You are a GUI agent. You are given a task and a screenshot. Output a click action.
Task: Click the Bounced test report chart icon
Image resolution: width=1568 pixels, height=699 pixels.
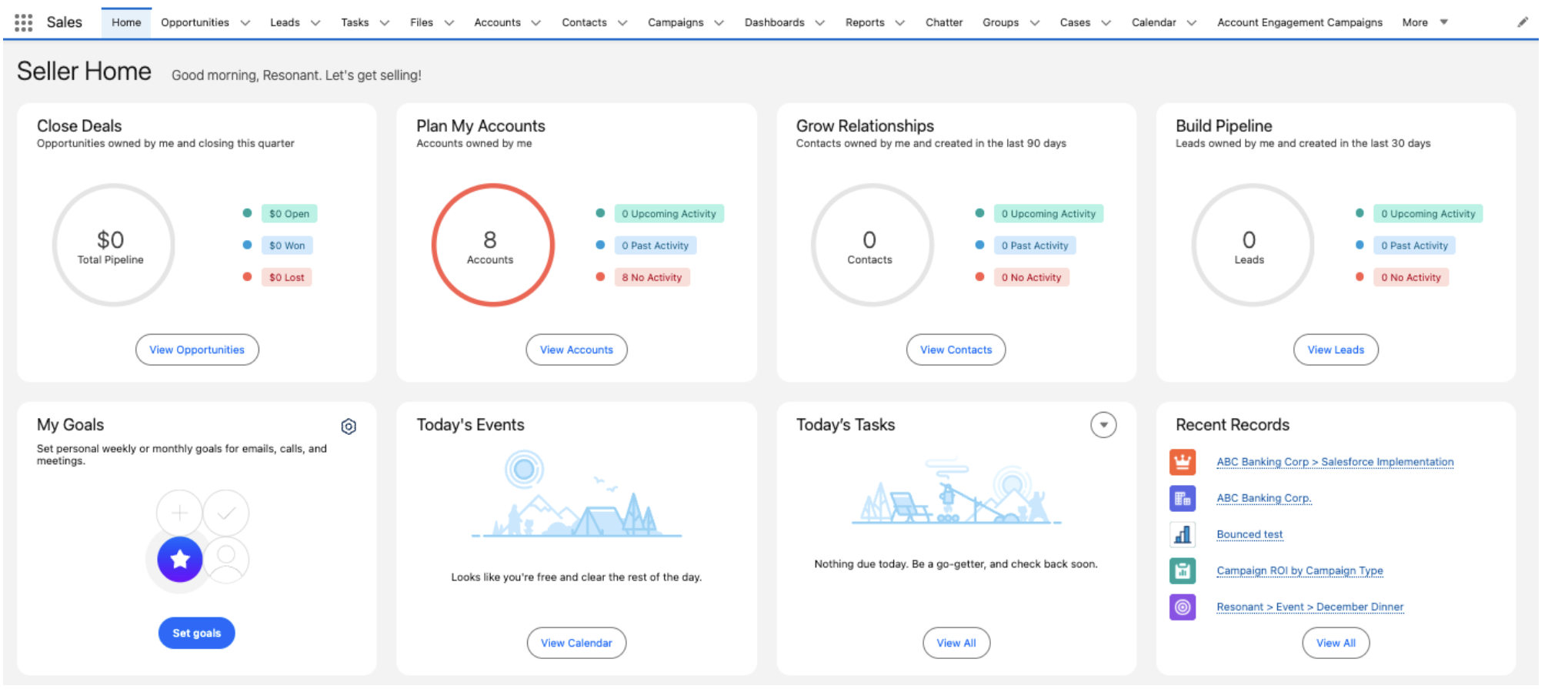(x=1183, y=534)
